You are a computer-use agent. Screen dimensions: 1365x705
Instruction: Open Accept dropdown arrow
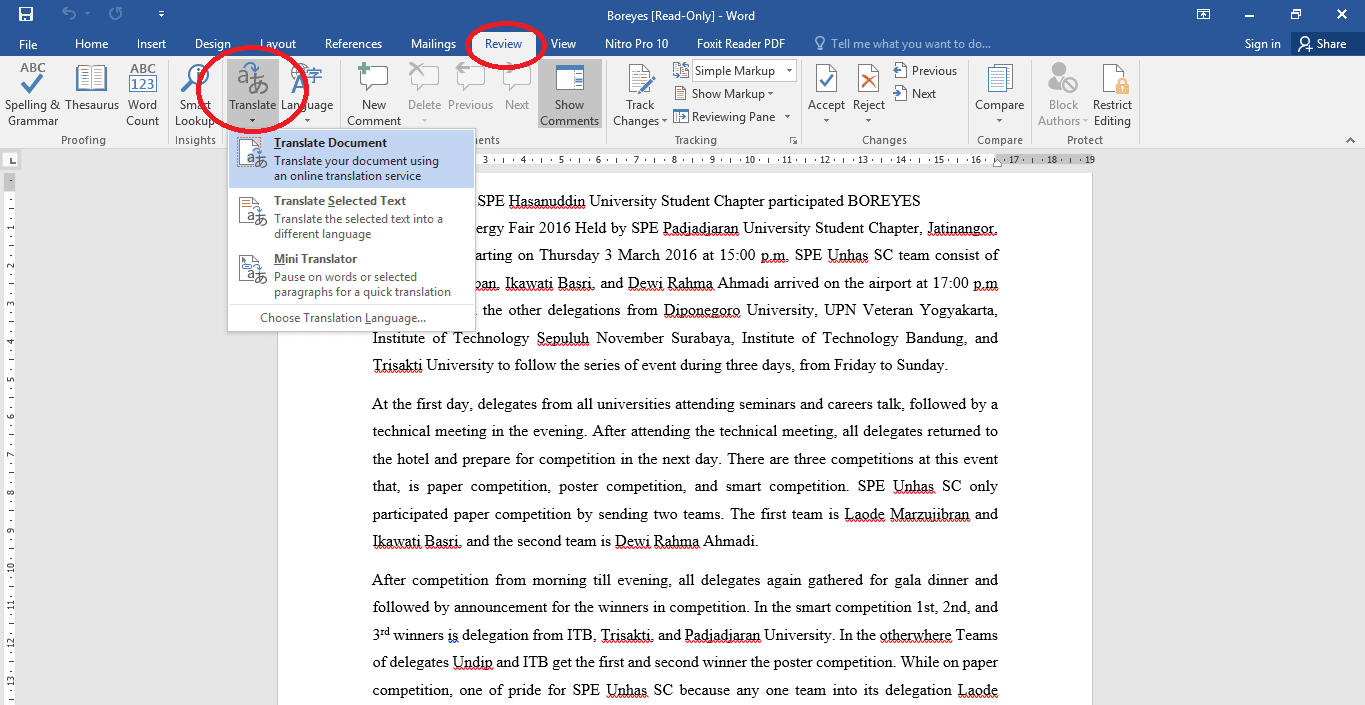[826, 121]
